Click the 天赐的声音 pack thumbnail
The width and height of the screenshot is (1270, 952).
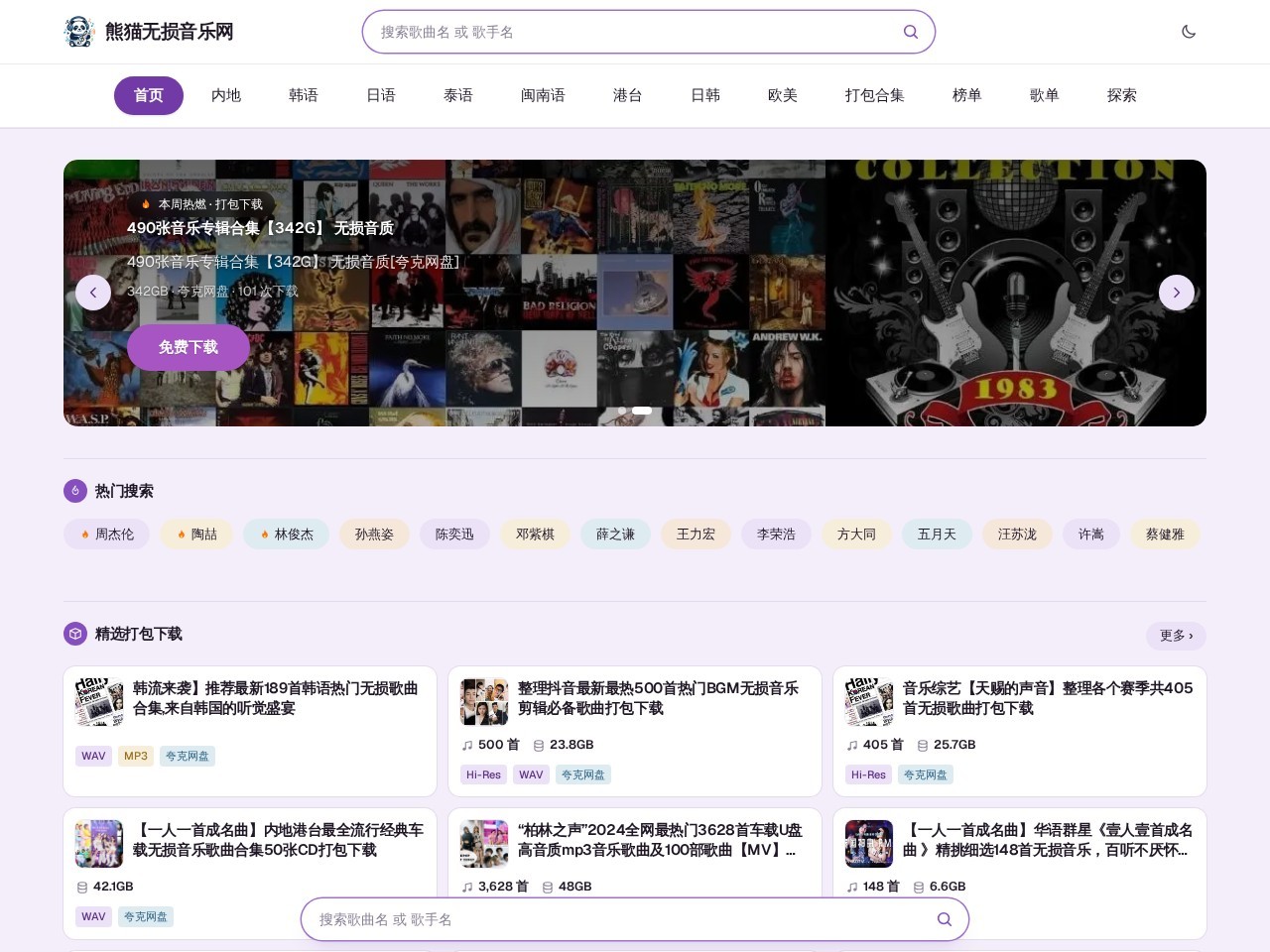[x=869, y=702]
